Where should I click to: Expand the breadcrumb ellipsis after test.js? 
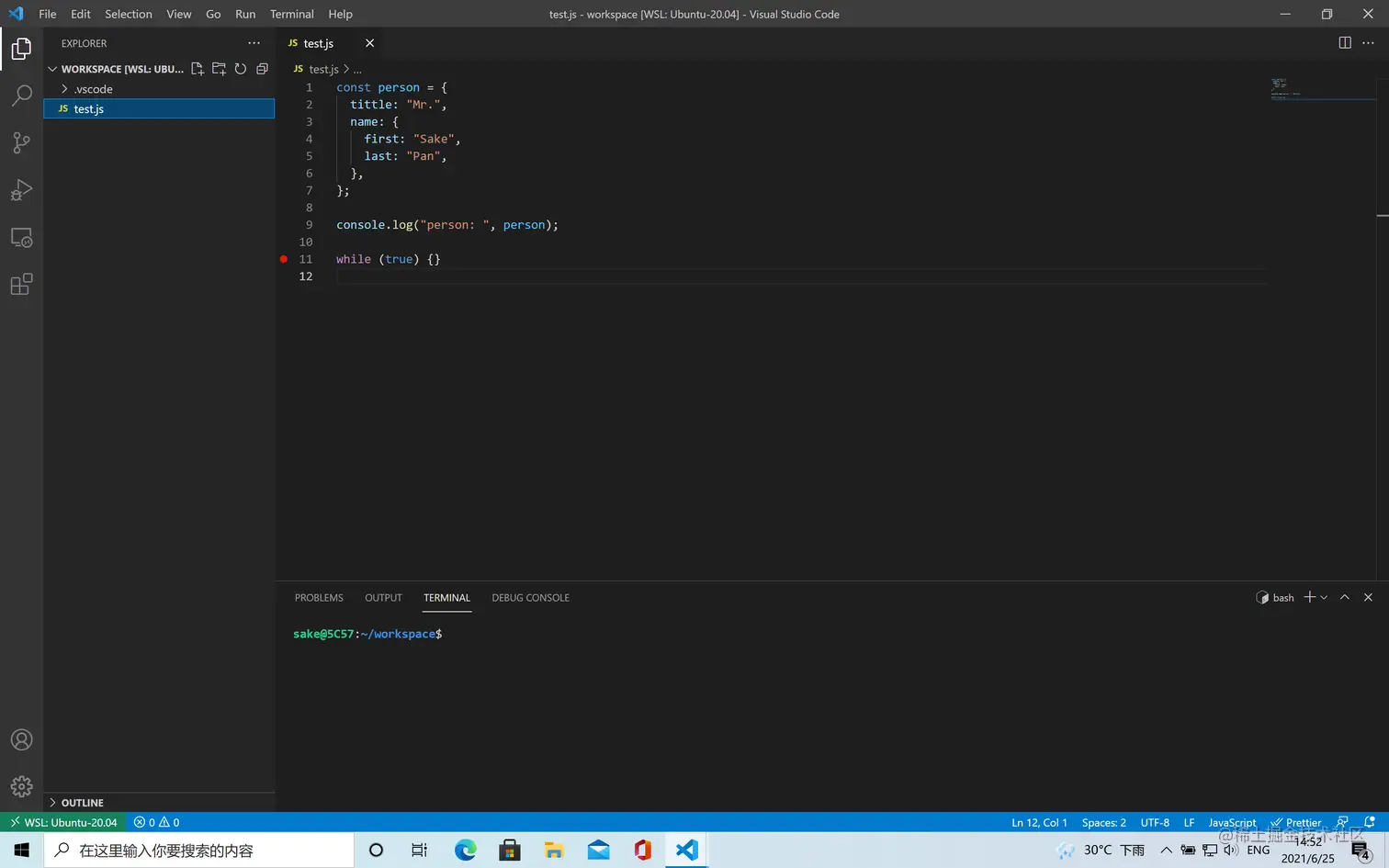(x=357, y=70)
